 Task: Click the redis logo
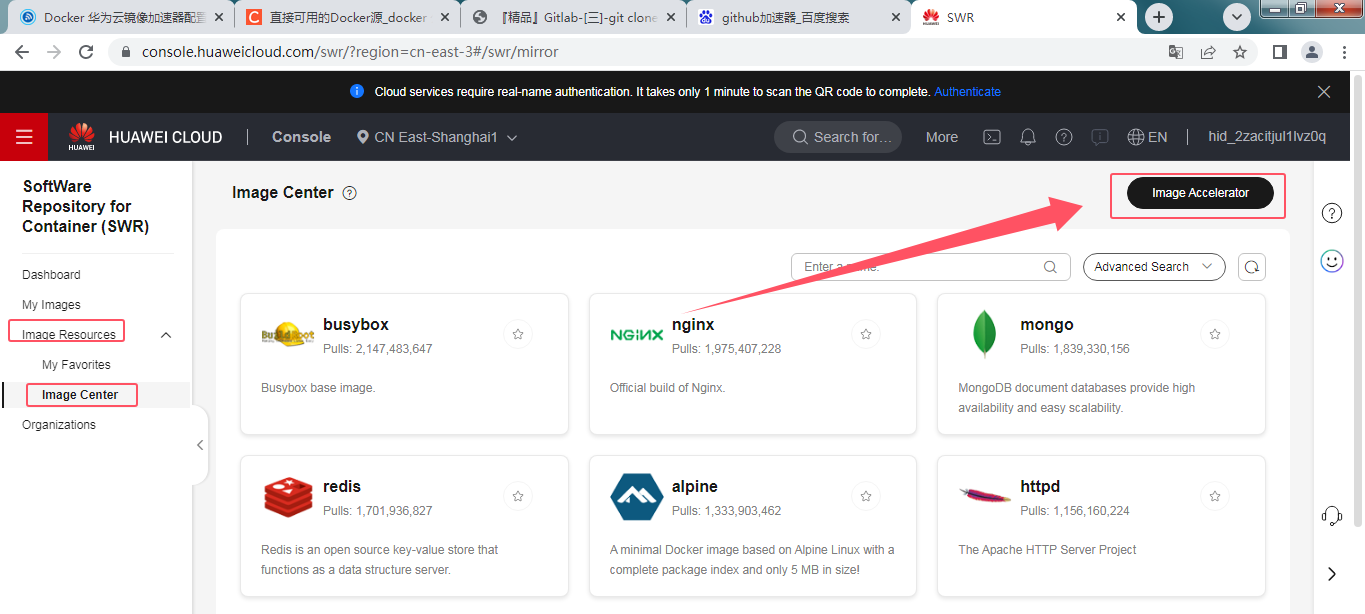point(288,497)
